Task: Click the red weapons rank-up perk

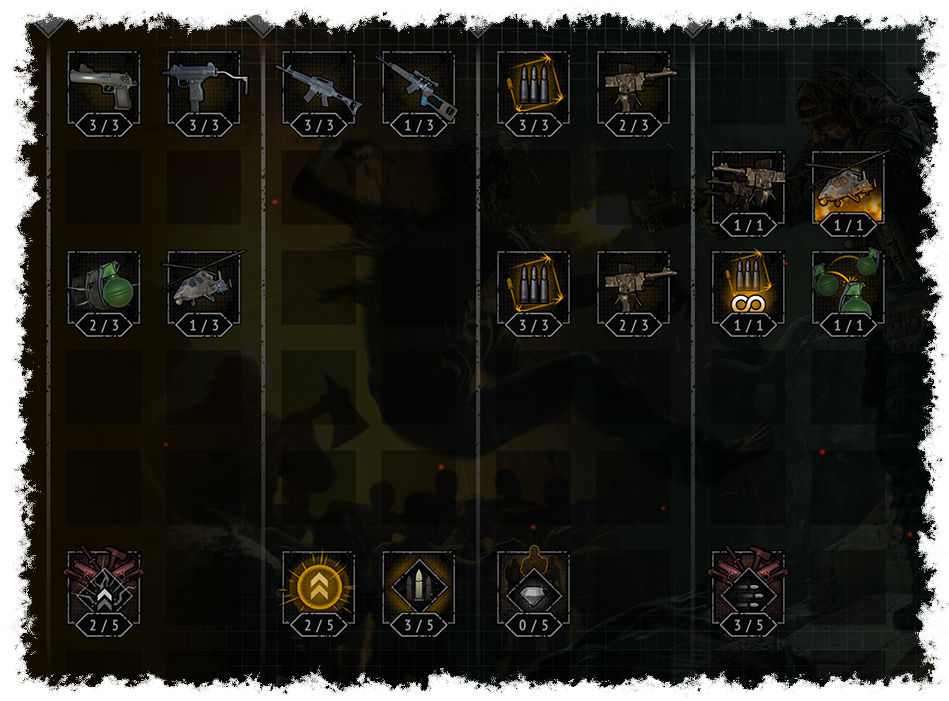Action: pyautogui.click(x=103, y=588)
